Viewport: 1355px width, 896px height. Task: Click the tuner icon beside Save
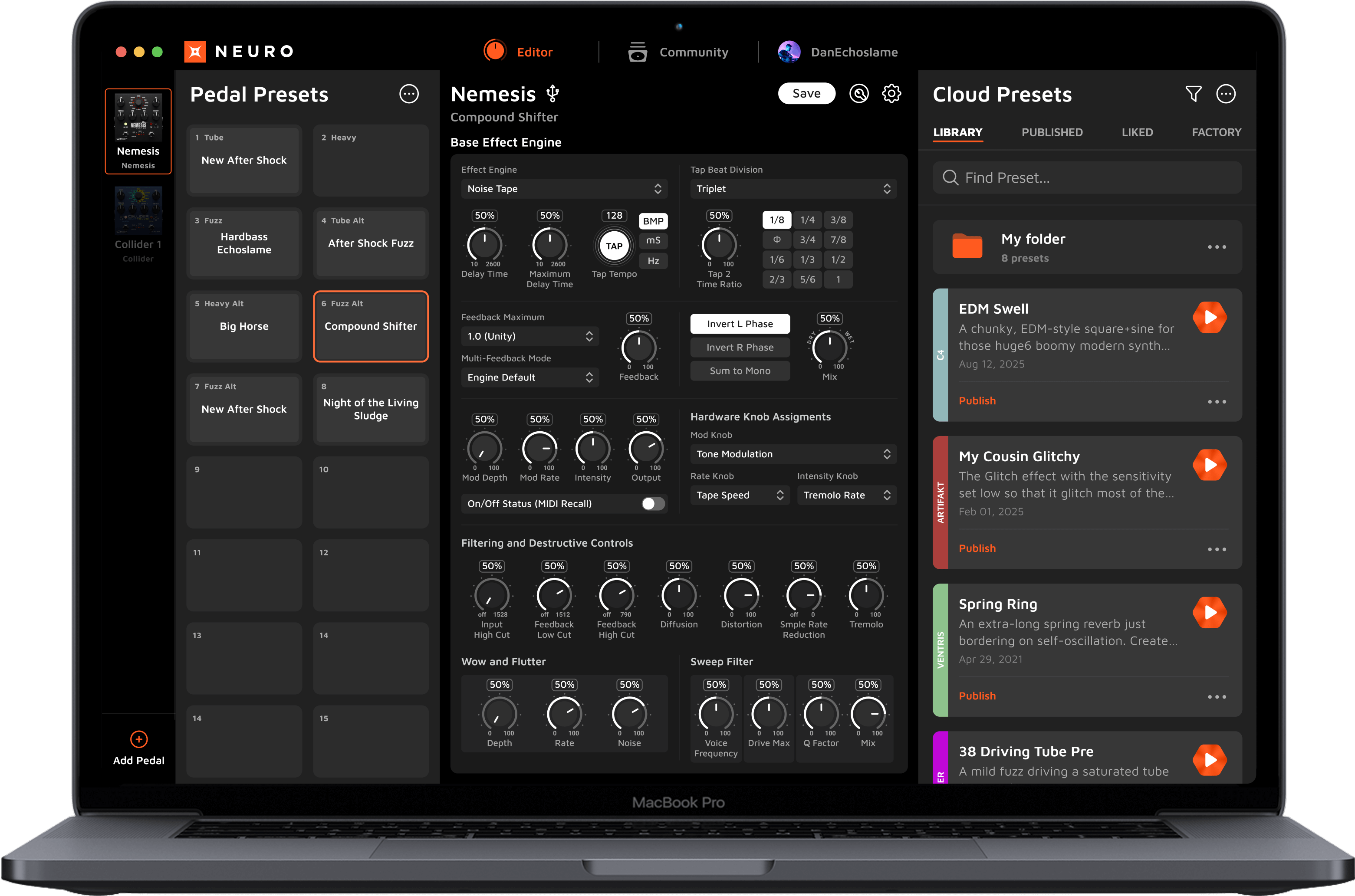pyautogui.click(x=858, y=94)
